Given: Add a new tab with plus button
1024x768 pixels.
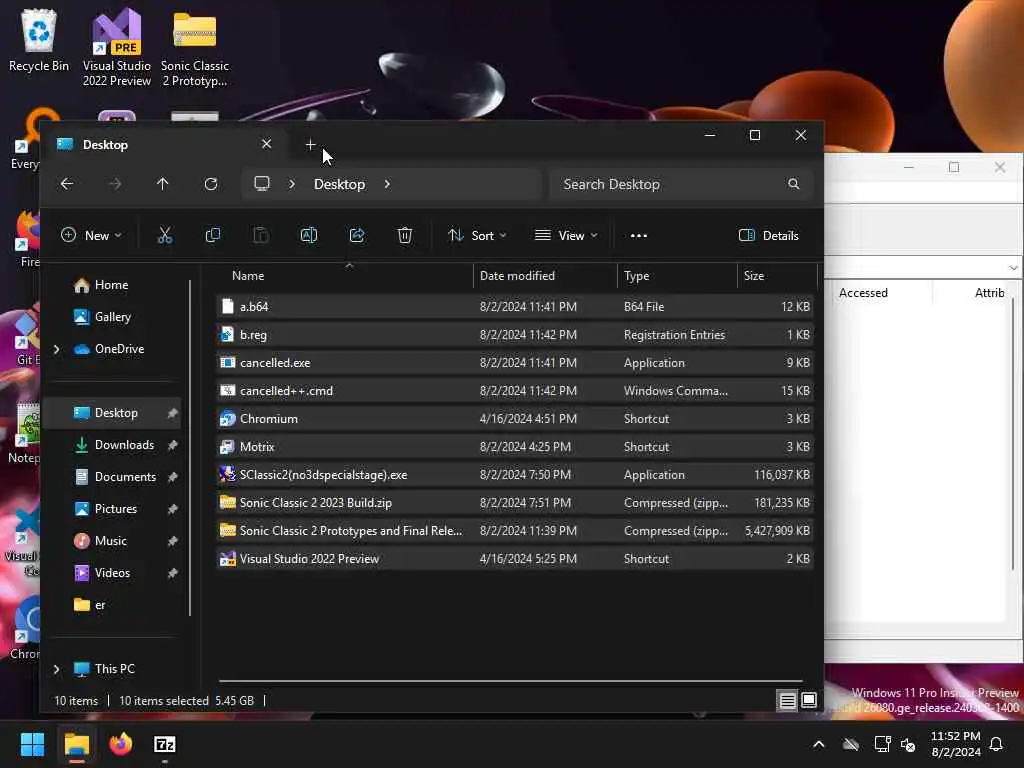Looking at the screenshot, I should pos(310,144).
